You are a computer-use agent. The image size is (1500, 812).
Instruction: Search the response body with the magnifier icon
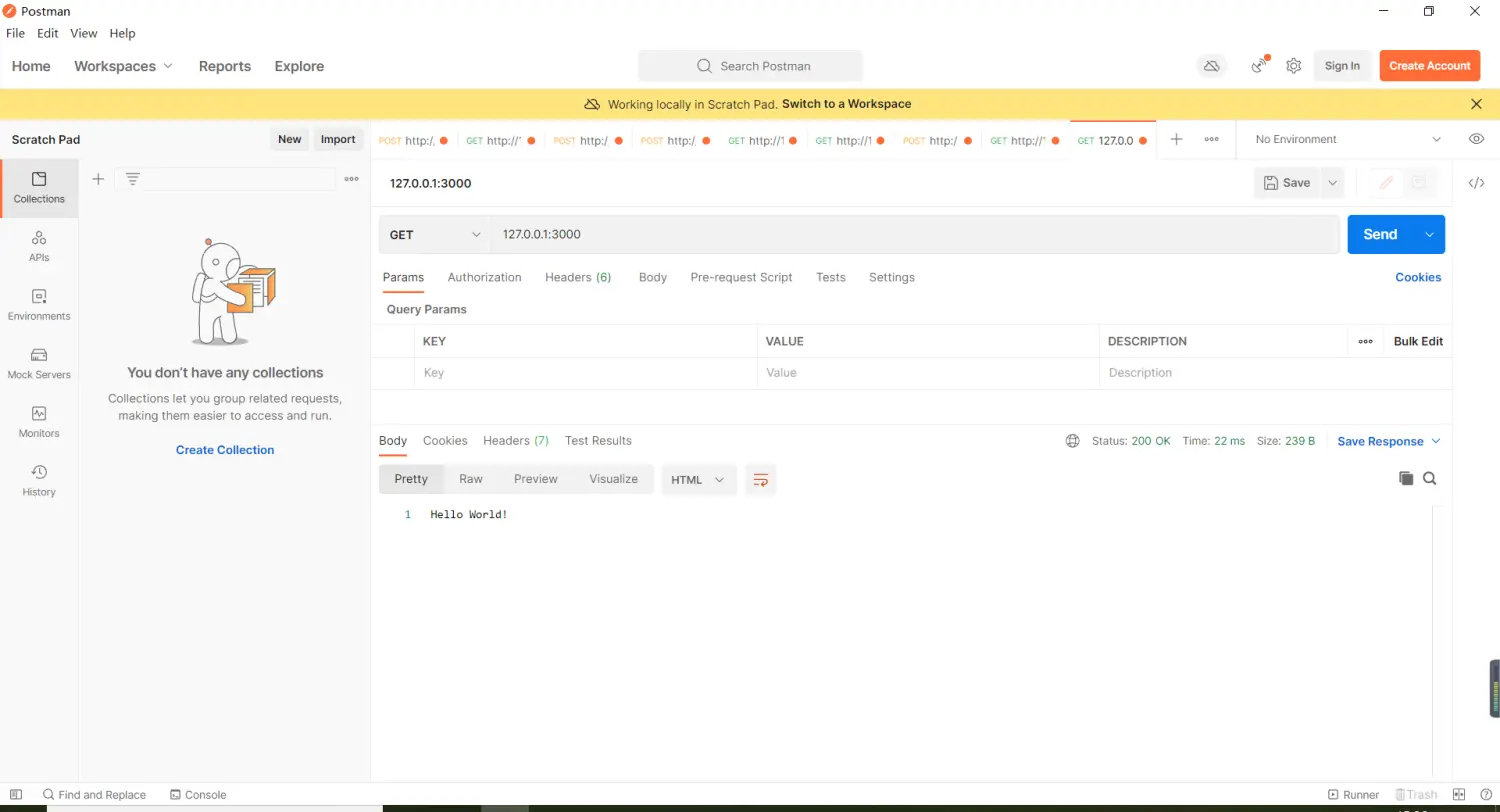click(x=1429, y=479)
